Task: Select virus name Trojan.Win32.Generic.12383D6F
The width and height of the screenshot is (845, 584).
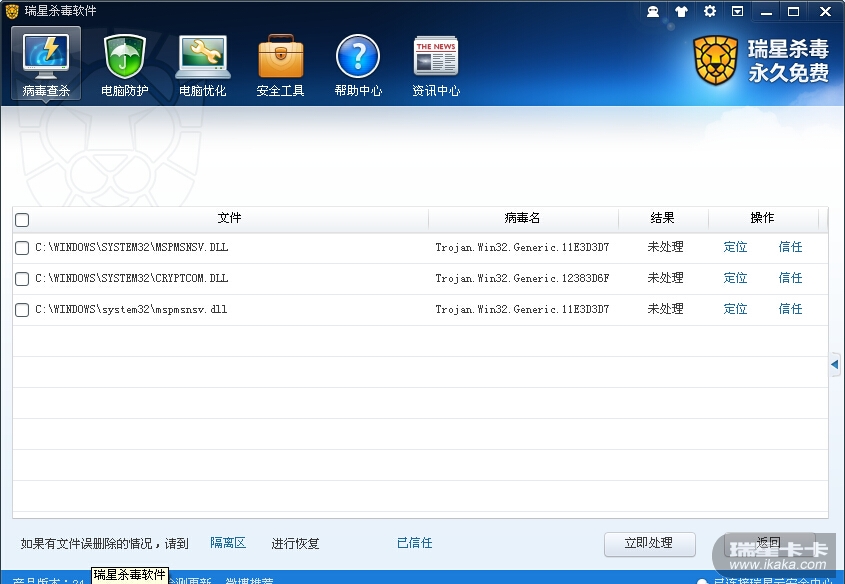Action: pos(522,278)
